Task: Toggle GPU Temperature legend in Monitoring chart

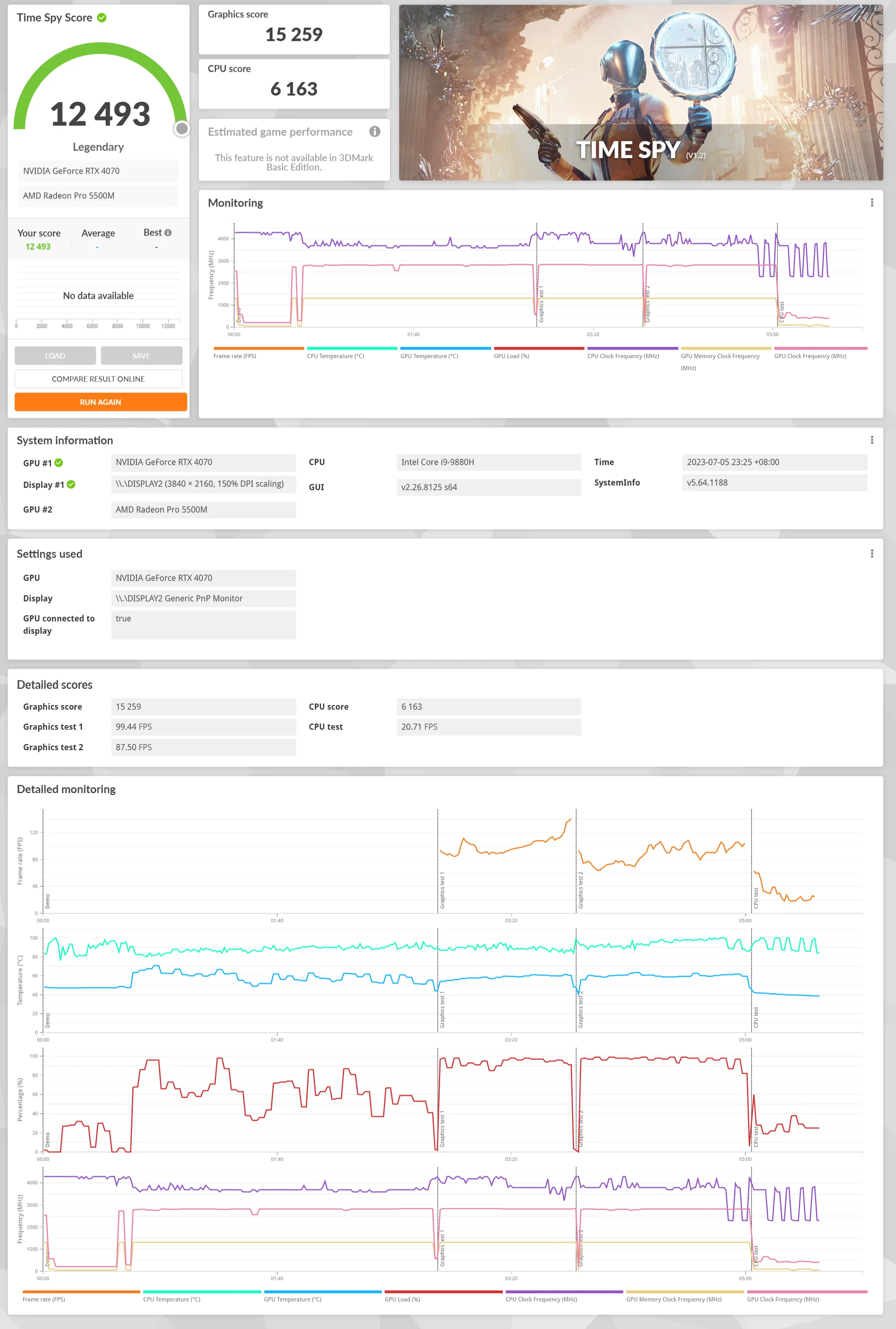Action: 445,353
